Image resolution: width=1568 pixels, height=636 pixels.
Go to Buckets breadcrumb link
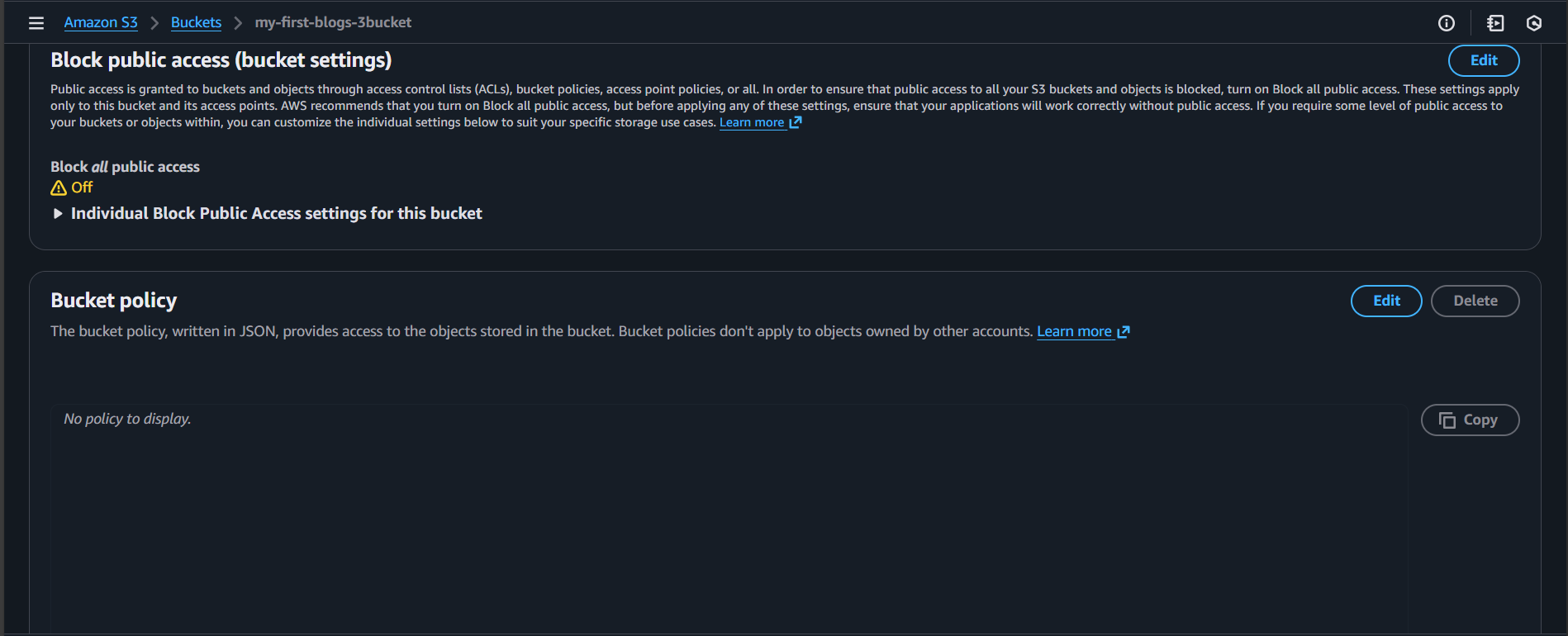pyautogui.click(x=196, y=22)
